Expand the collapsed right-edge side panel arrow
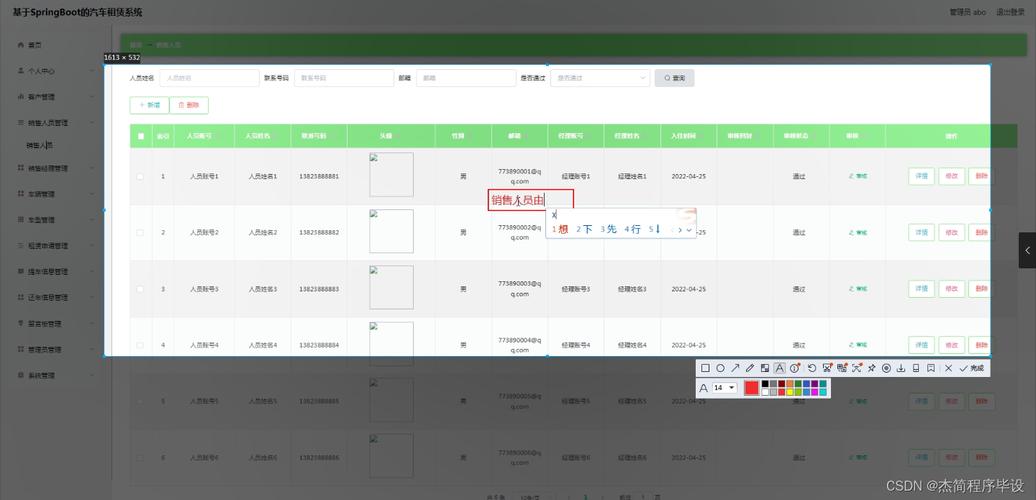This screenshot has width=1036, height=500. click(x=1027, y=250)
